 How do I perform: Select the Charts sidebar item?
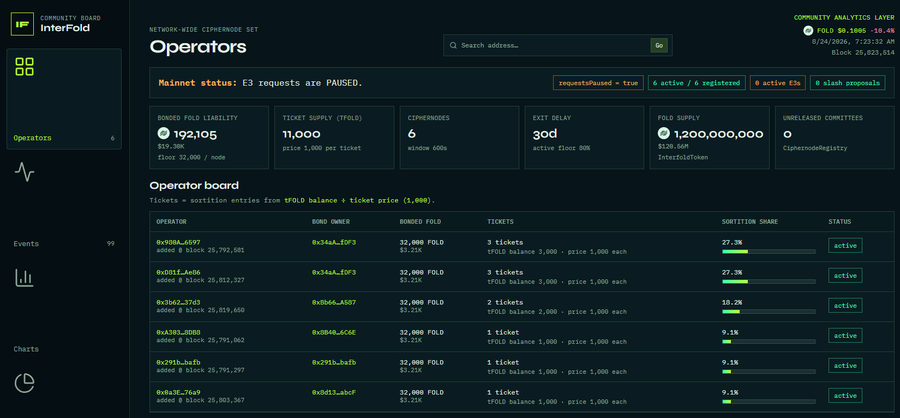tap(26, 349)
